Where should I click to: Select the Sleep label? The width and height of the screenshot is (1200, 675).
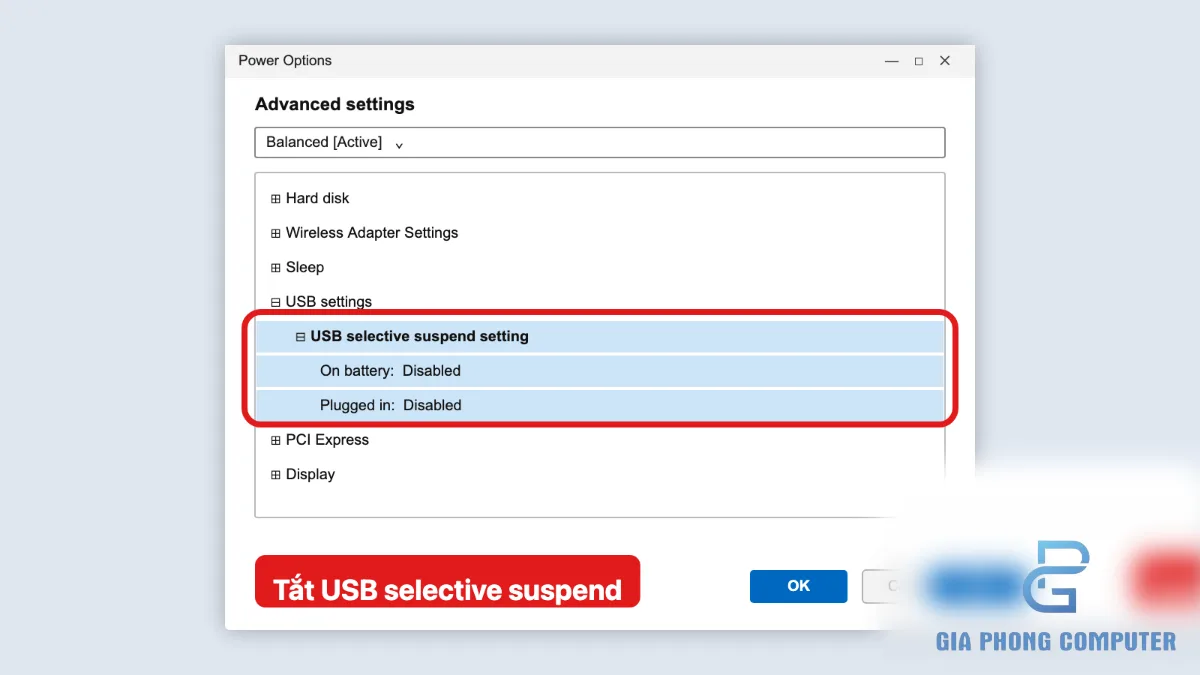point(305,267)
